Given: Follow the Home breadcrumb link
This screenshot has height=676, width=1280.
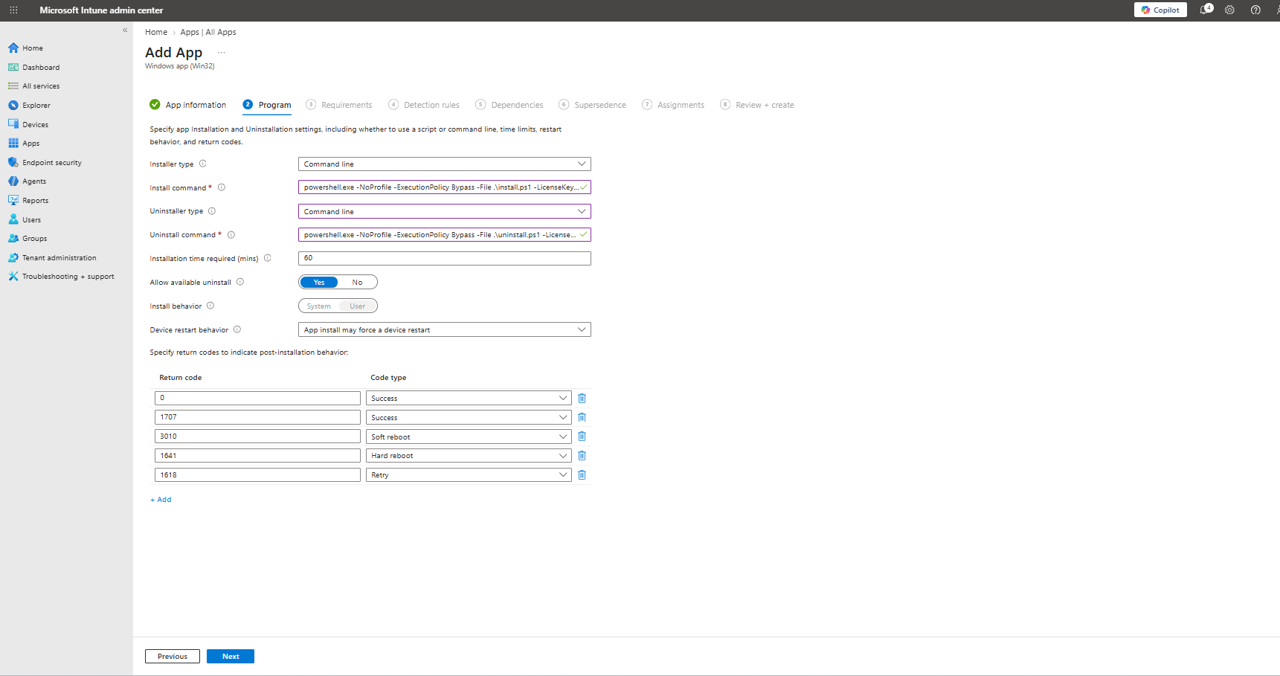Looking at the screenshot, I should pos(156,32).
